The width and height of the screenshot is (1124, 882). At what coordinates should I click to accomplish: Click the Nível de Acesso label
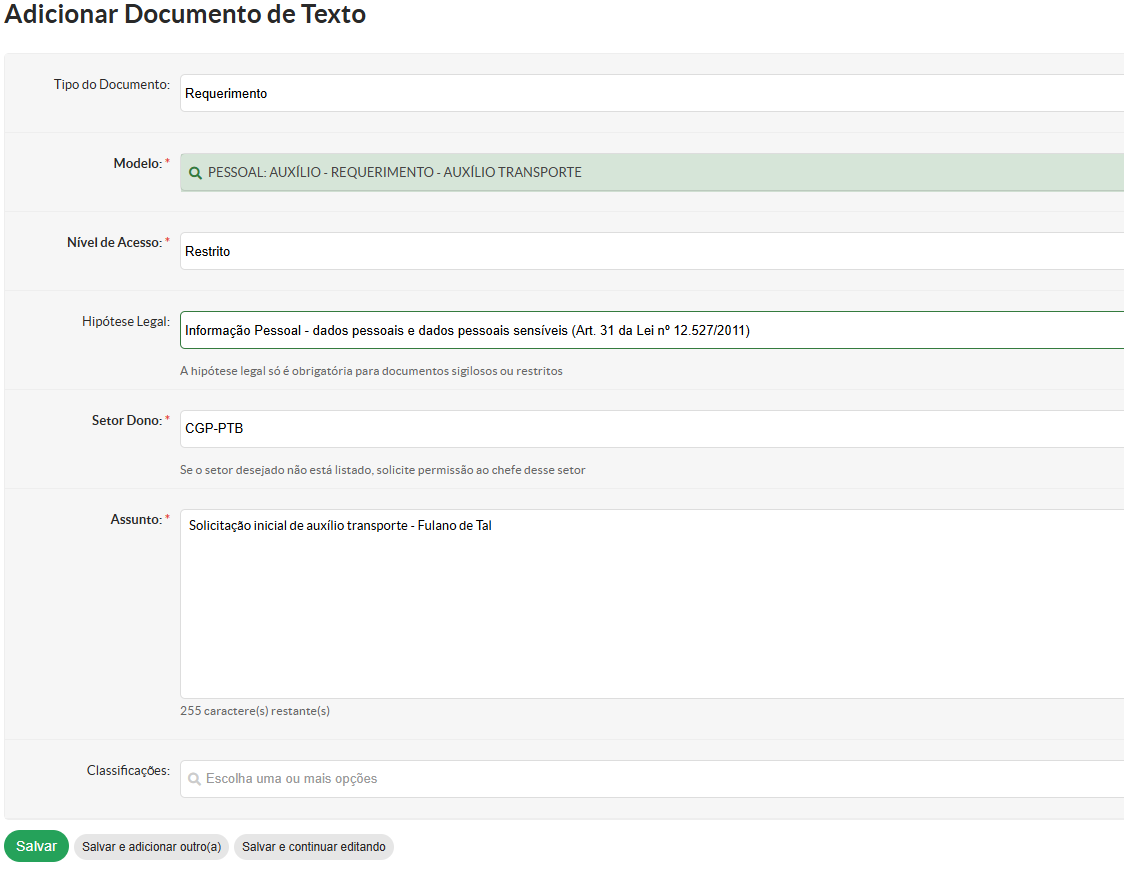pyautogui.click(x=114, y=242)
